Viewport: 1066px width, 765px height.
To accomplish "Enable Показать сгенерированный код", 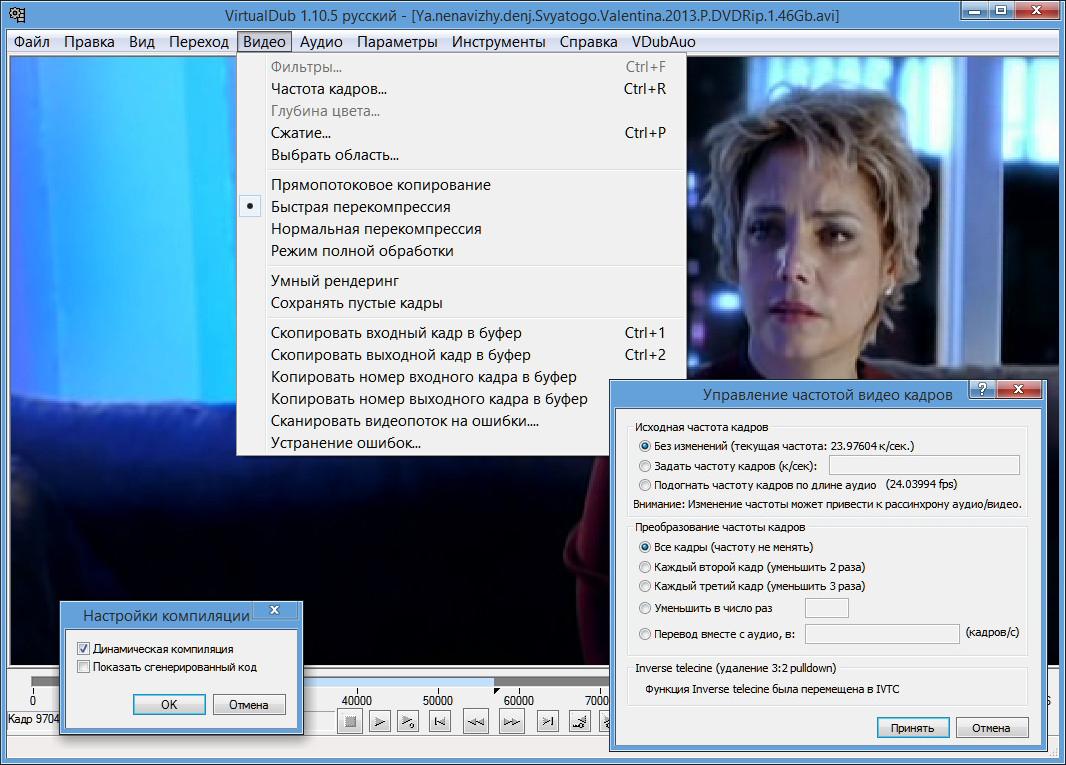I will click(x=84, y=667).
